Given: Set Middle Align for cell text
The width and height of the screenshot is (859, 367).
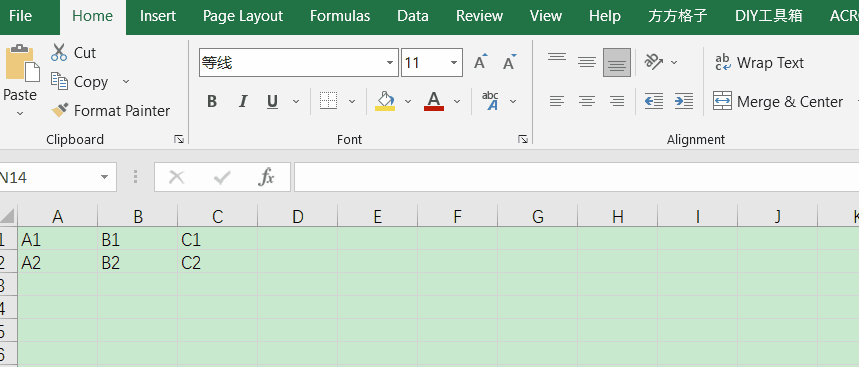Looking at the screenshot, I should [587, 62].
